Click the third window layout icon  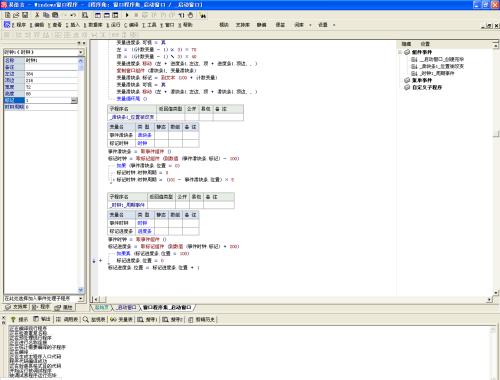point(115,15)
